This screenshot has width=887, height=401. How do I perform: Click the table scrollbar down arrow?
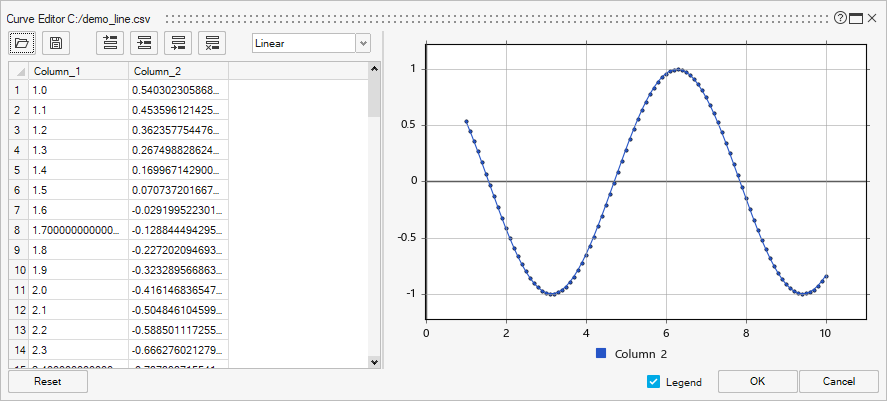[x=375, y=361]
